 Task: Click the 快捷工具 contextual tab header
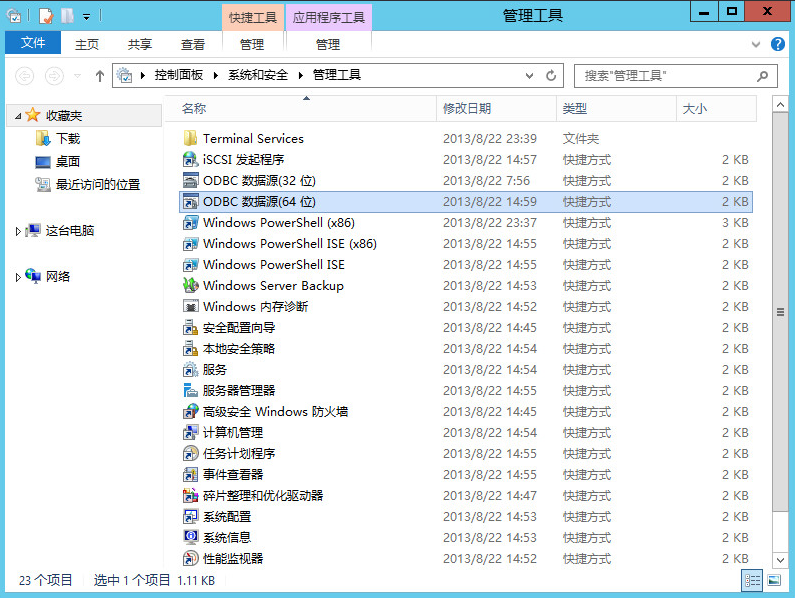click(x=252, y=18)
